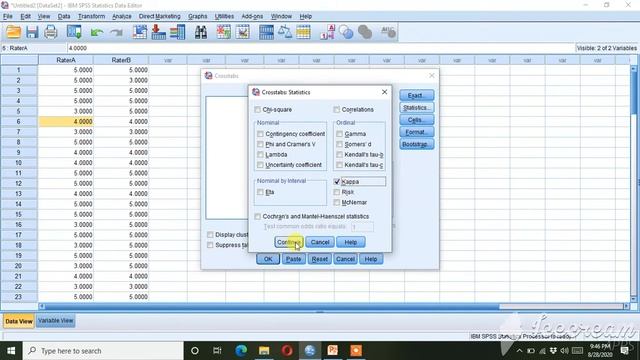The width and height of the screenshot is (640, 360).
Task: Click the Weight cases balance scale icon
Action: [x=285, y=32]
